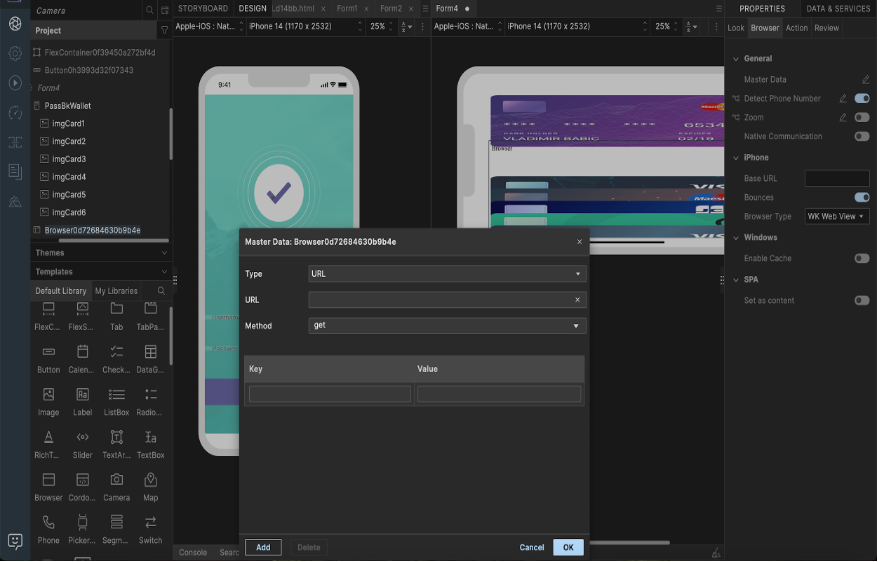Toggle the Zoom switch

click(862, 118)
